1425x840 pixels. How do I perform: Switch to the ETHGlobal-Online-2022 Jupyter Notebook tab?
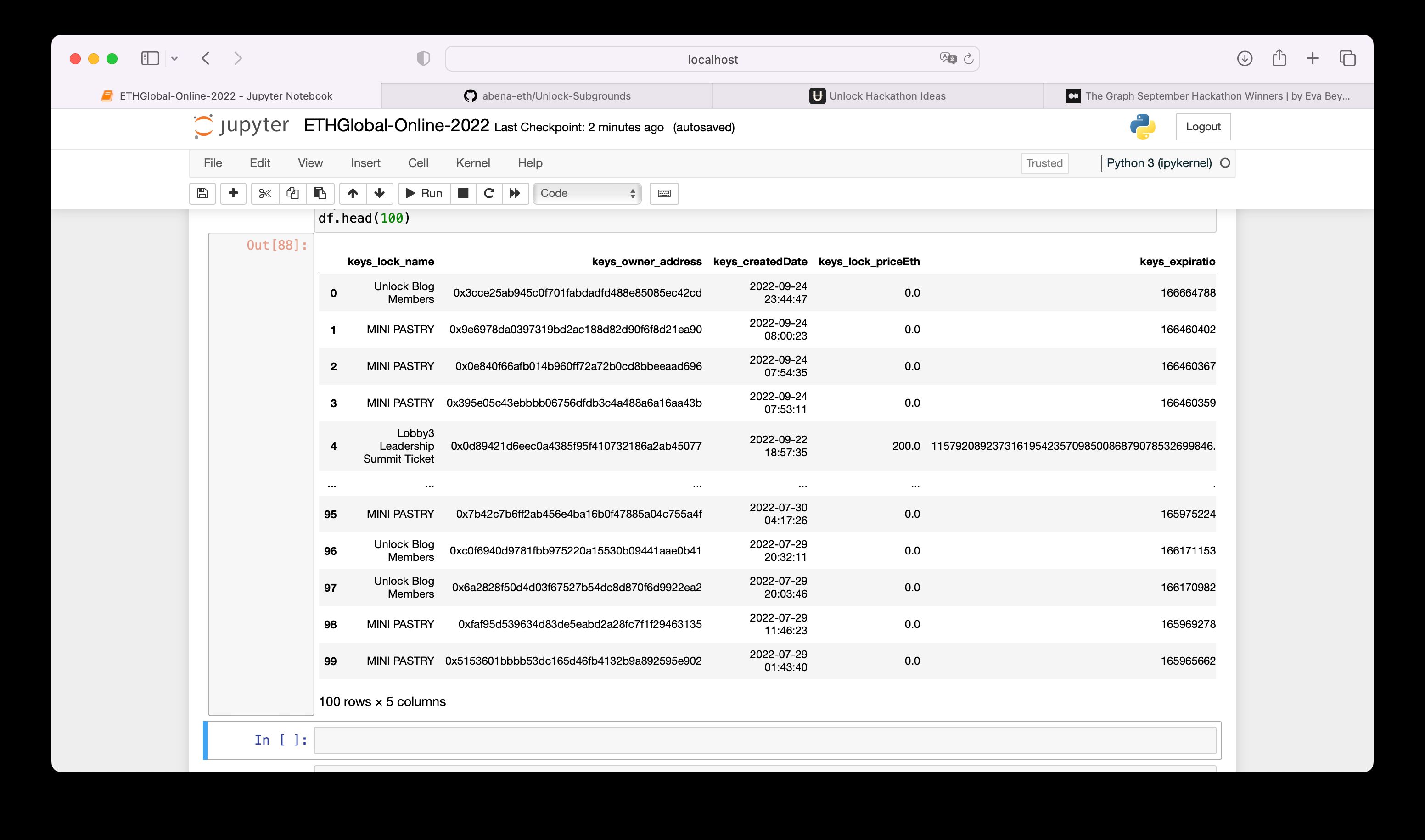click(217, 95)
